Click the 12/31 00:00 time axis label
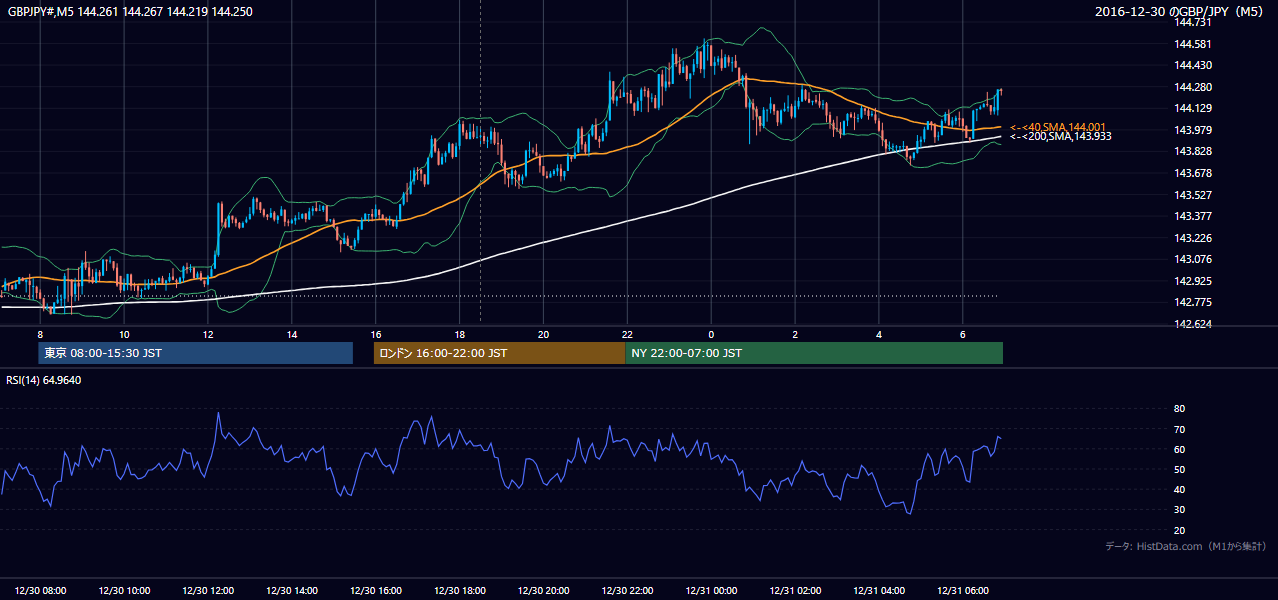 click(x=711, y=591)
